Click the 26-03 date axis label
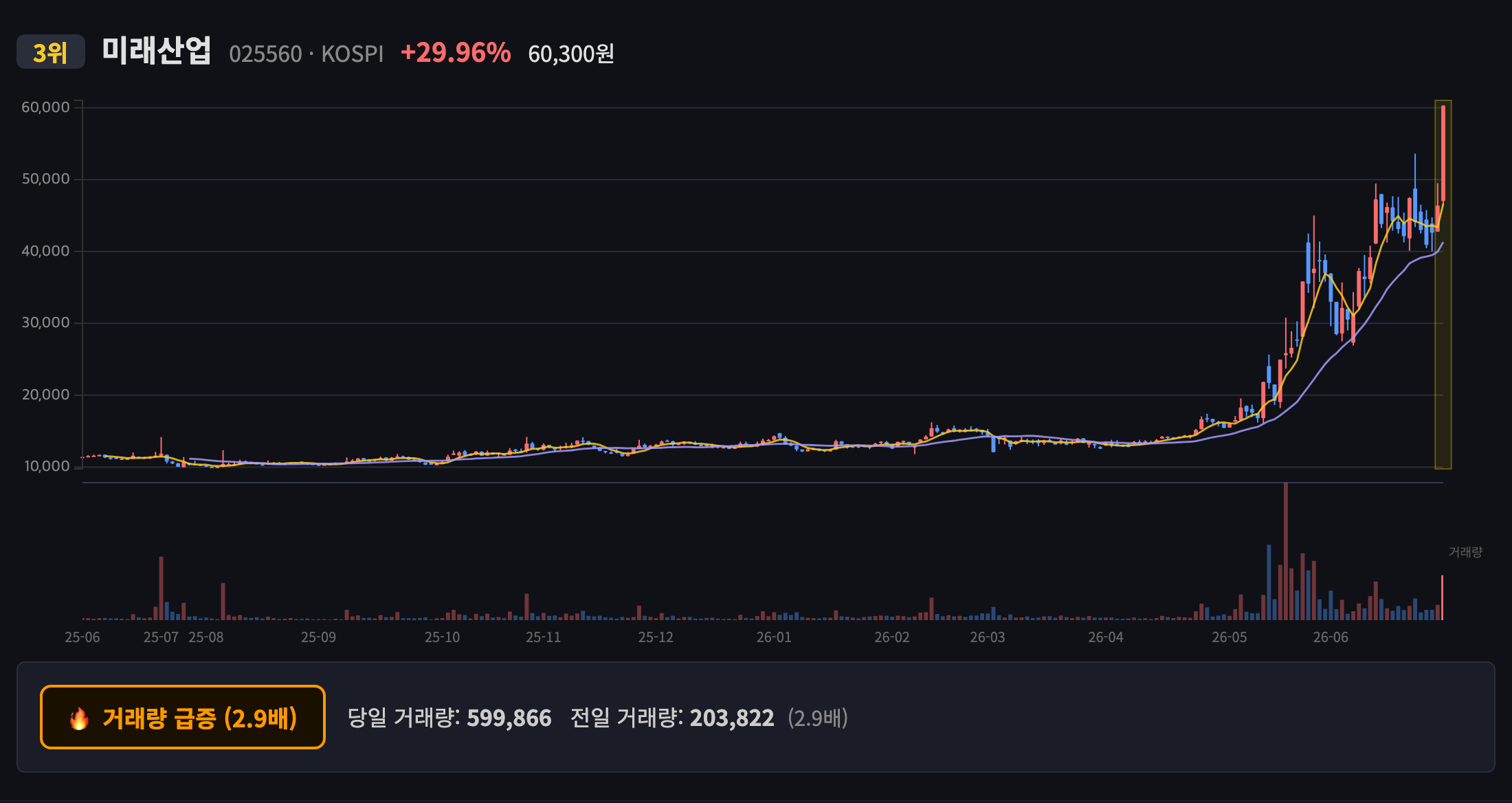Screen dimensions: 1512x803 (x=988, y=637)
